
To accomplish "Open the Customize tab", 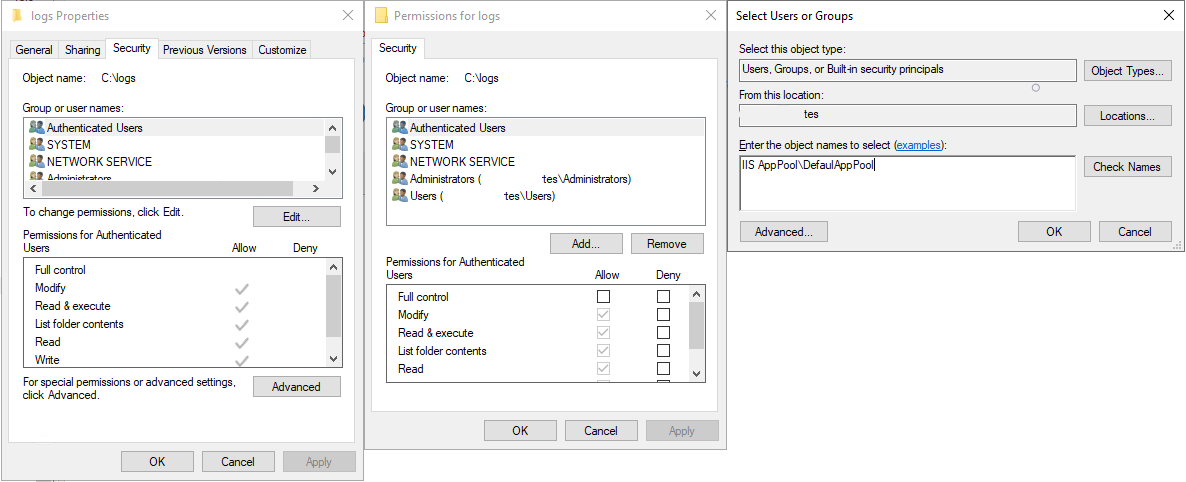I will tap(282, 50).
